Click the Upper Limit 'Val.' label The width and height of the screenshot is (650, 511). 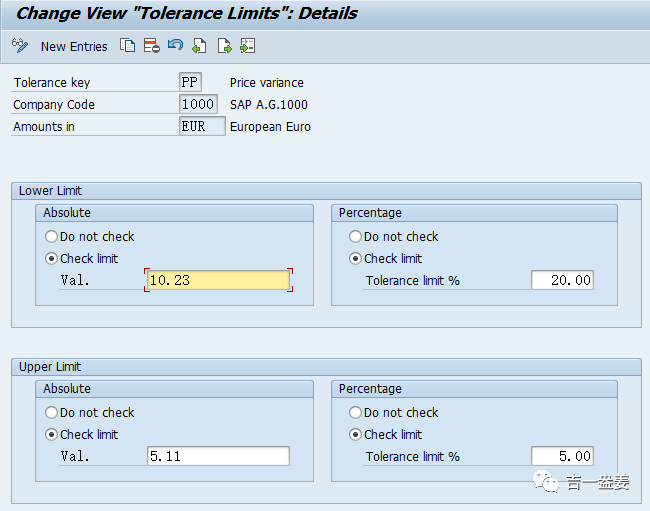pyautogui.click(x=75, y=457)
